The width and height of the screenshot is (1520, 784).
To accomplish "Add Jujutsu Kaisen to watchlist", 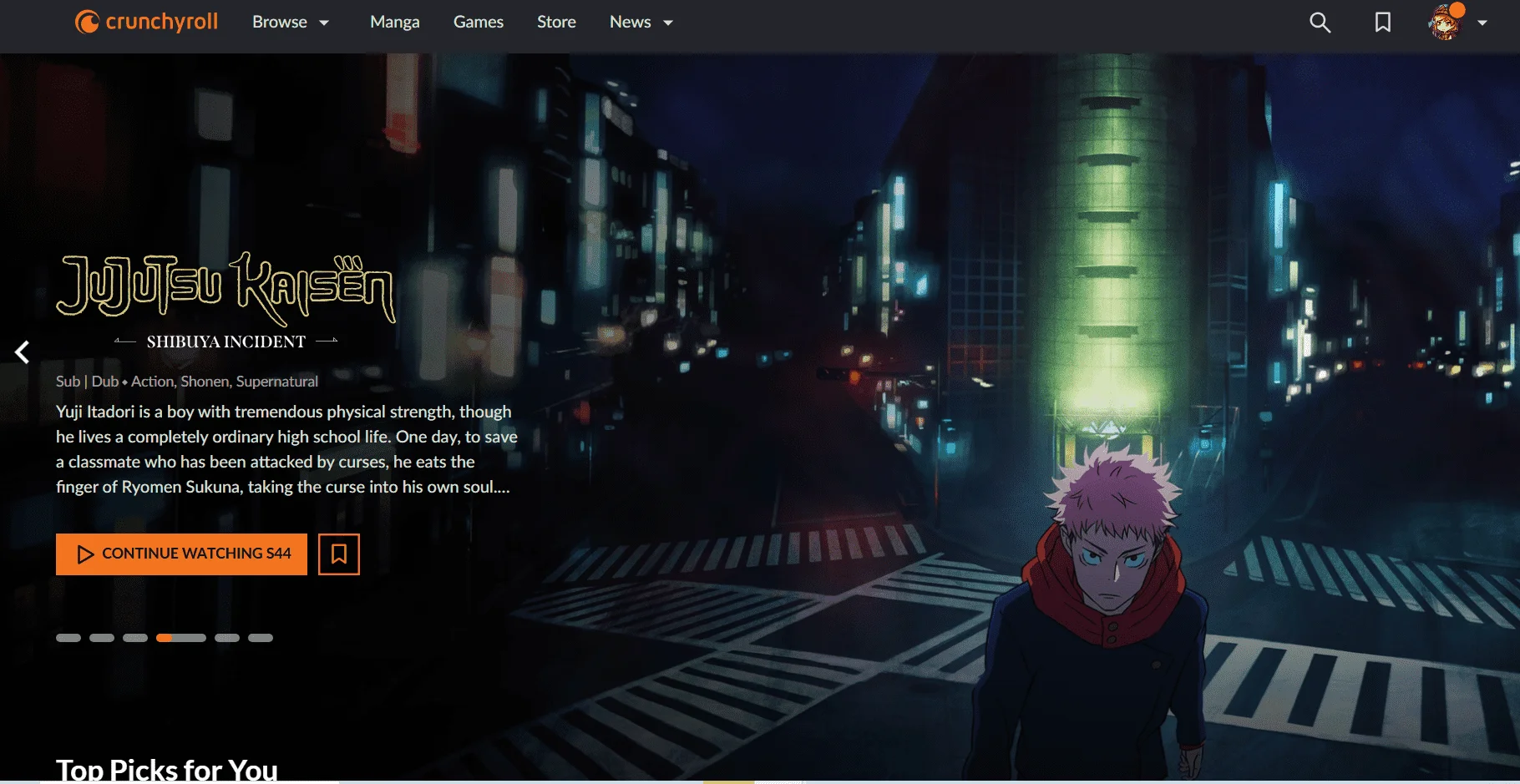I will (x=339, y=554).
